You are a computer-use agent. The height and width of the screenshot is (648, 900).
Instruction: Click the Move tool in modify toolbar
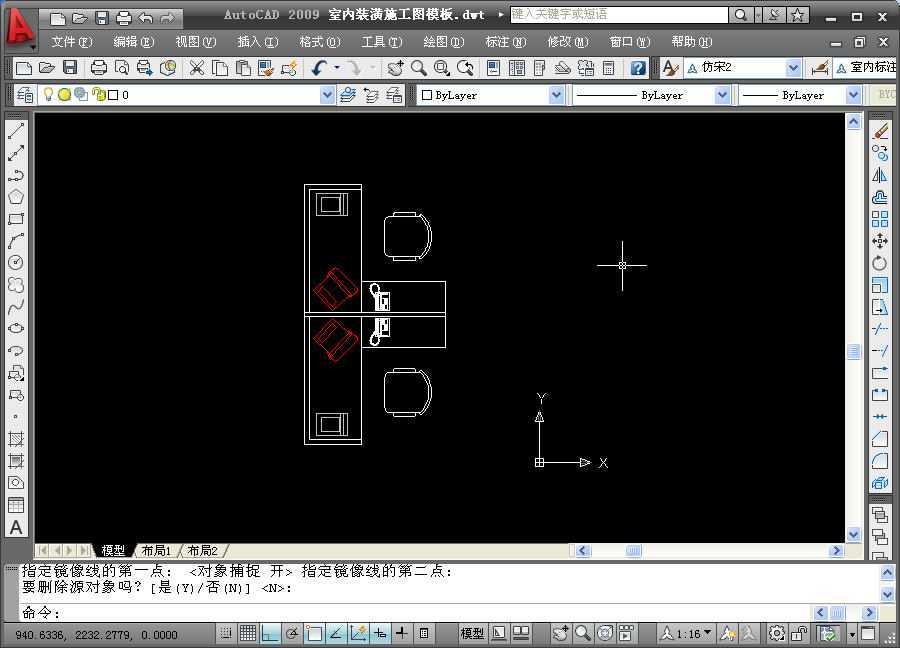pos(880,240)
